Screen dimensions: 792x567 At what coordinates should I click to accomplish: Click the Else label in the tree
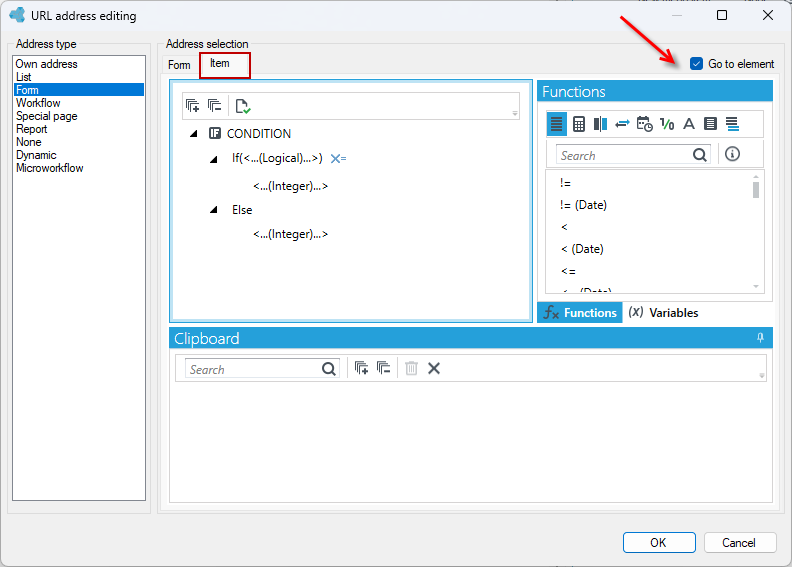tap(242, 210)
